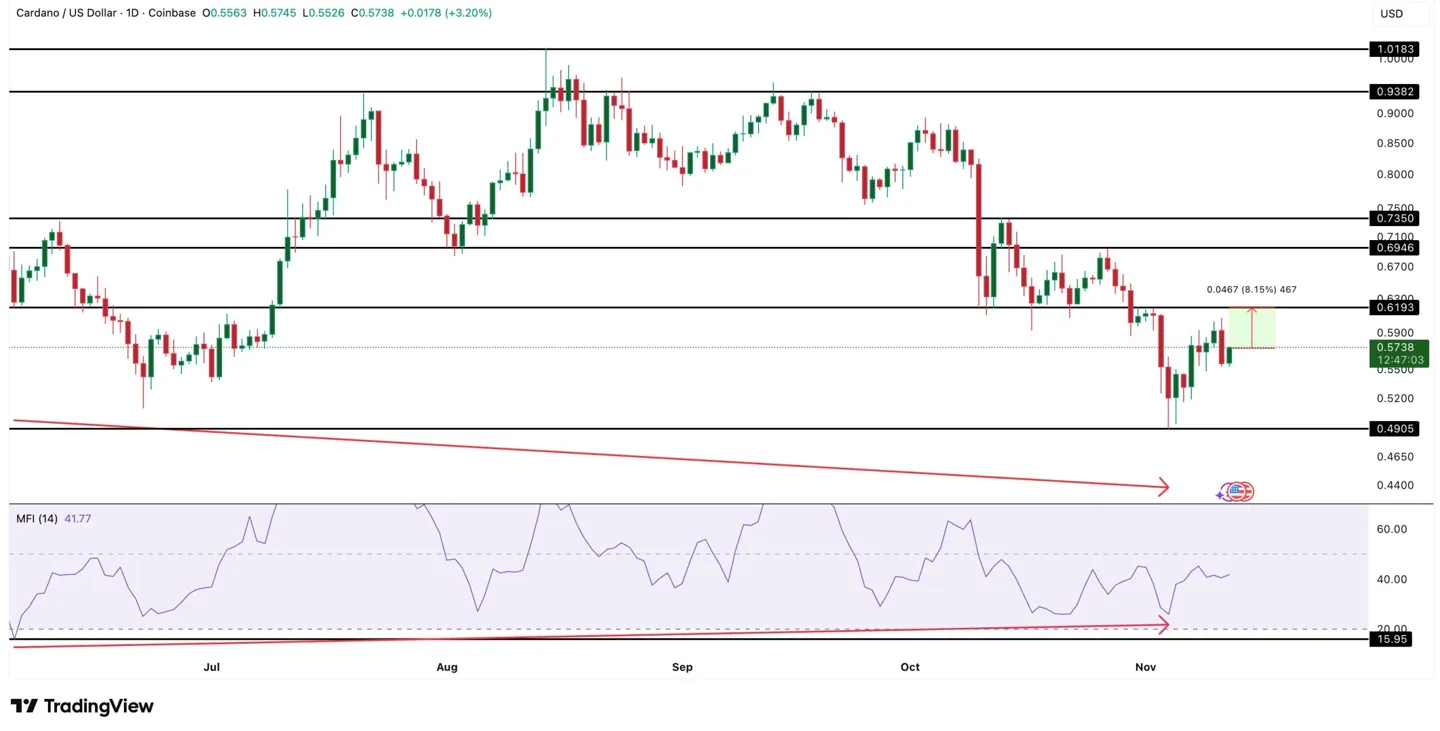The image size is (1440, 731).
Task: Click the 0.4905 price level label
Action: (x=1395, y=428)
